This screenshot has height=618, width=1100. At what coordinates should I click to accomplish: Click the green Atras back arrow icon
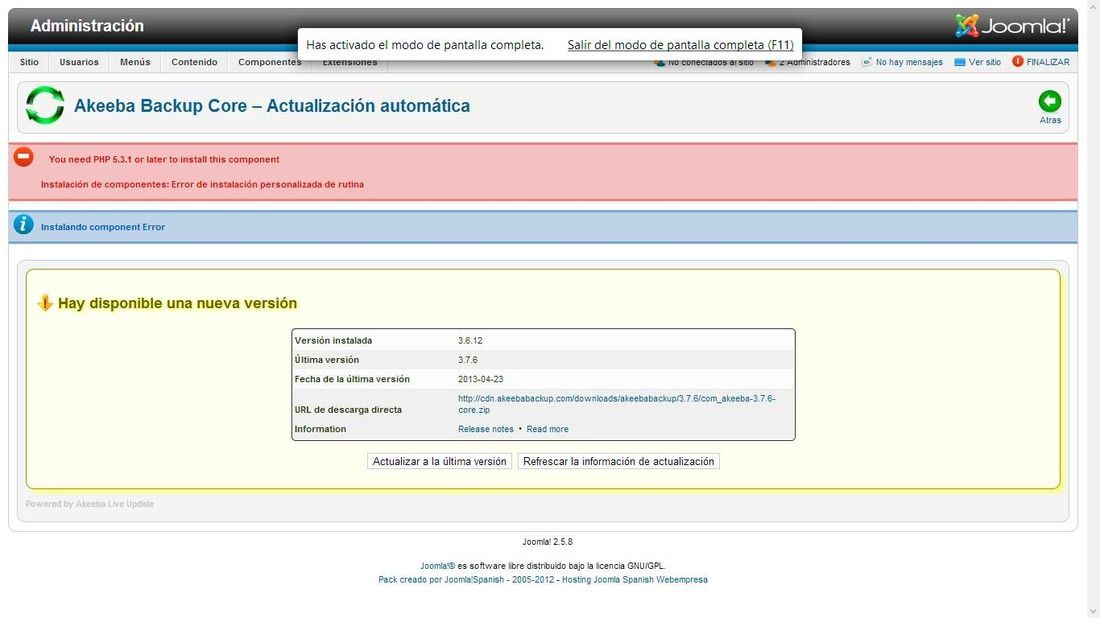pos(1049,102)
